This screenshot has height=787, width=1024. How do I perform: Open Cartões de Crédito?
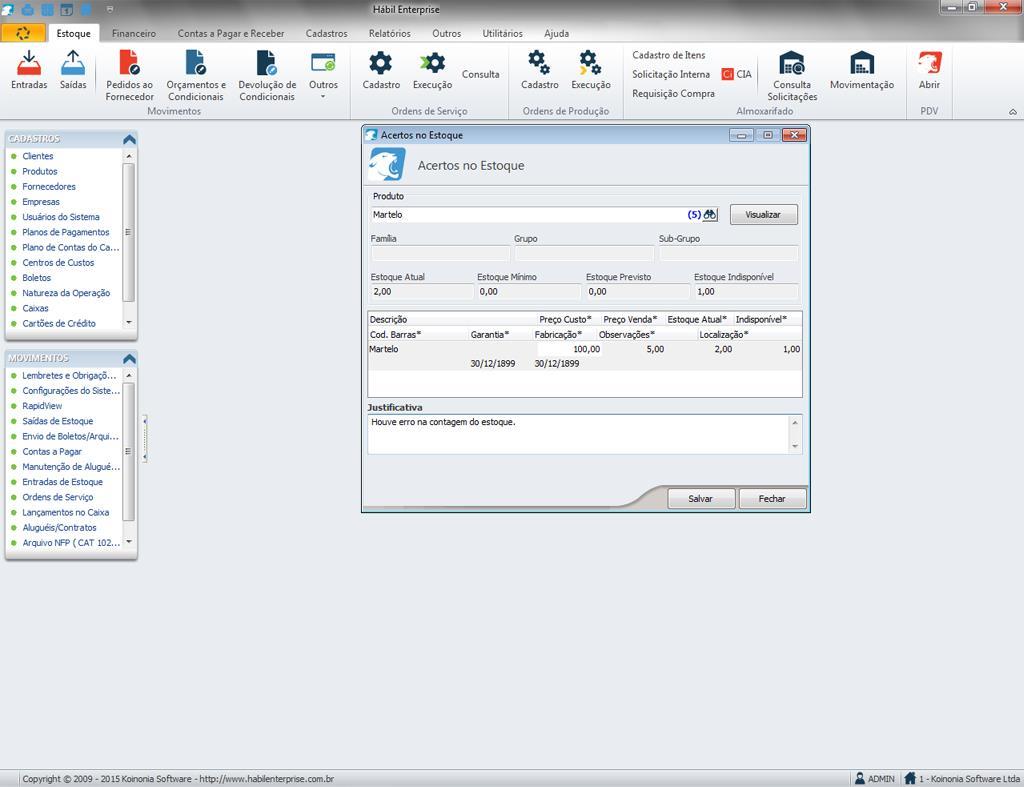(59, 323)
